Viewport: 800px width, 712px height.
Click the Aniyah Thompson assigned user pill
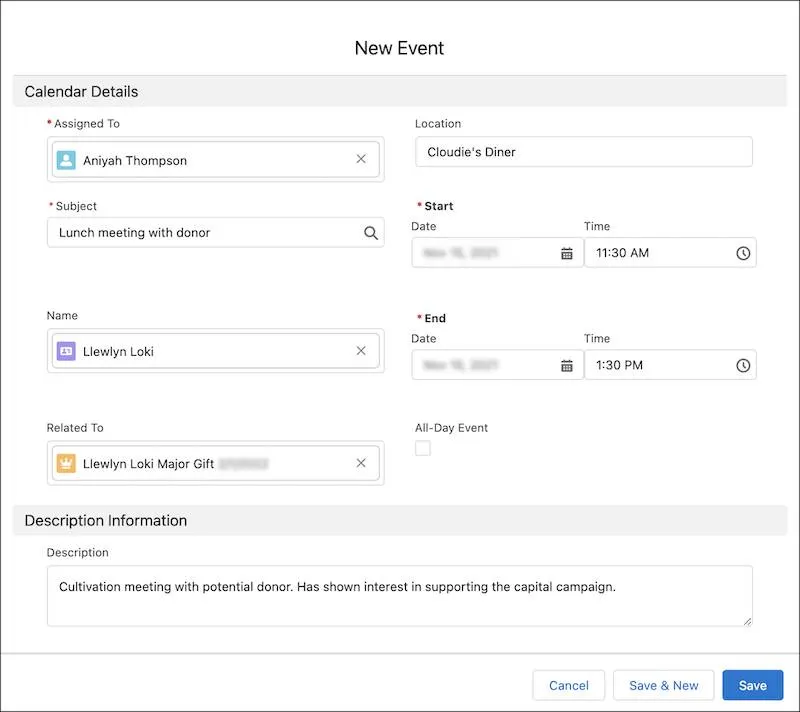pyautogui.click(x=215, y=160)
